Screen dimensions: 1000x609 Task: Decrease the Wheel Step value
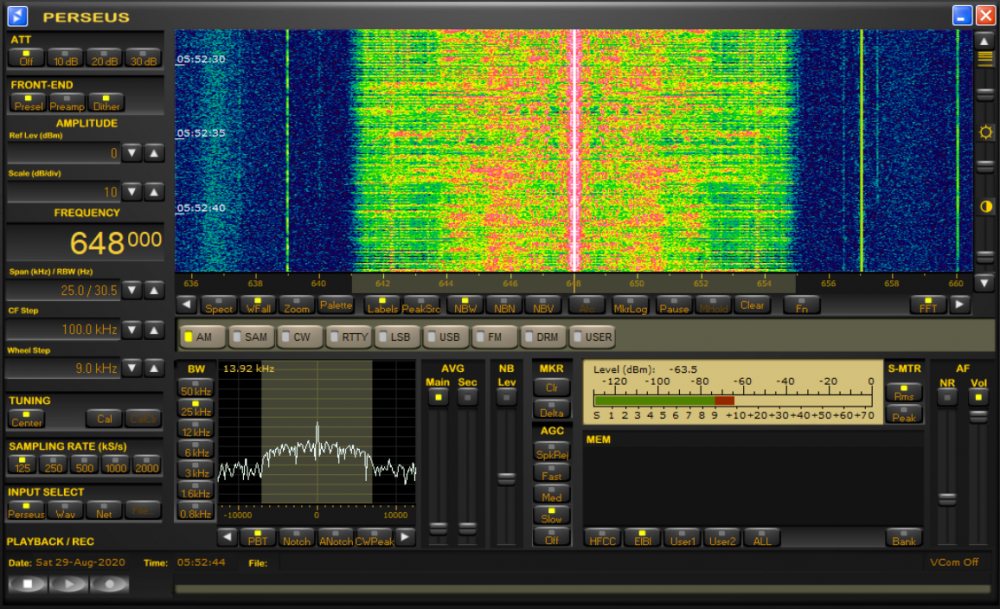(x=132, y=367)
